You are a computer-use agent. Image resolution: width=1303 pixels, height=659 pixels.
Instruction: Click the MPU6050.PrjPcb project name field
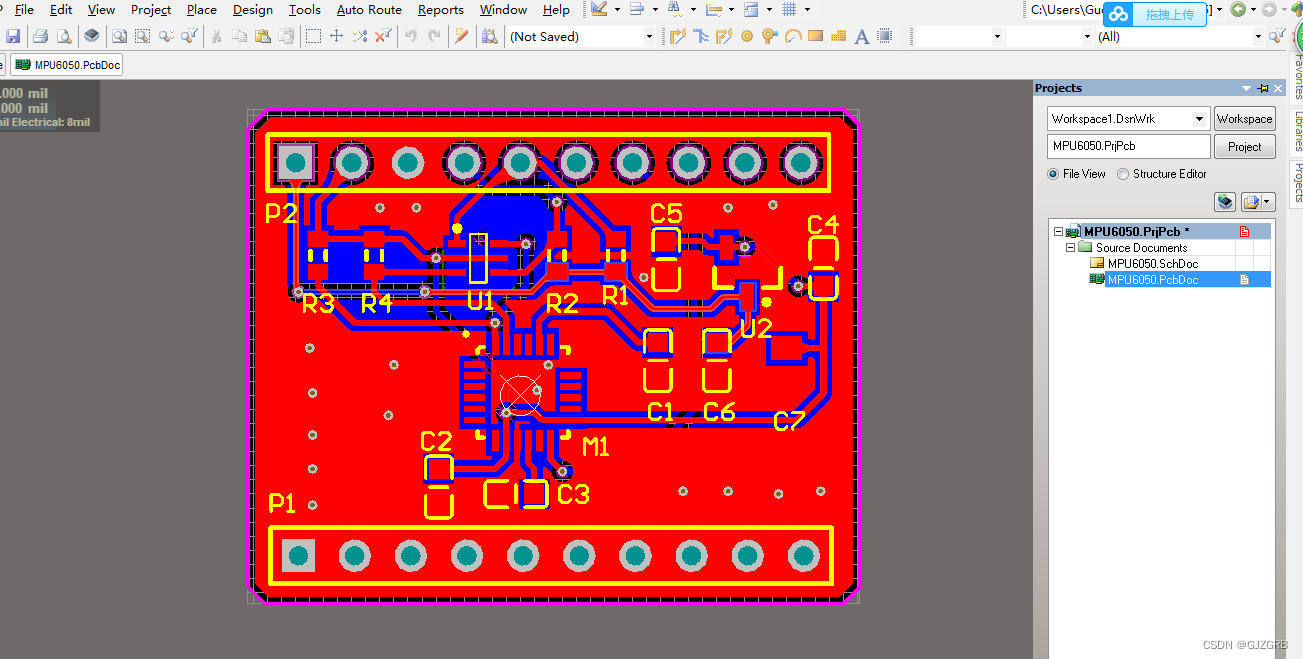click(1128, 146)
